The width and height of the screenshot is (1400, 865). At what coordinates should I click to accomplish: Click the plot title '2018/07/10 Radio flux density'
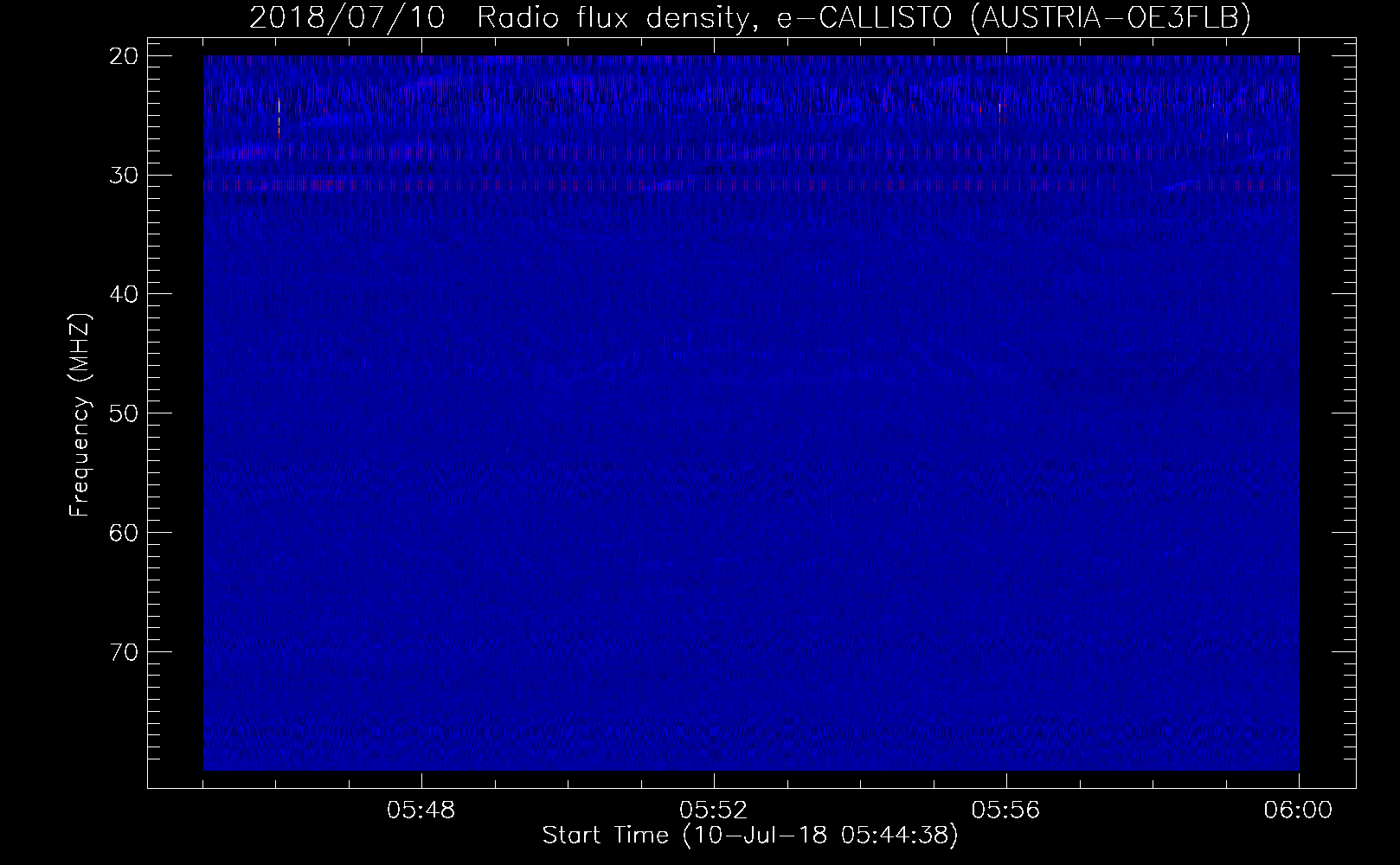(x=499, y=18)
